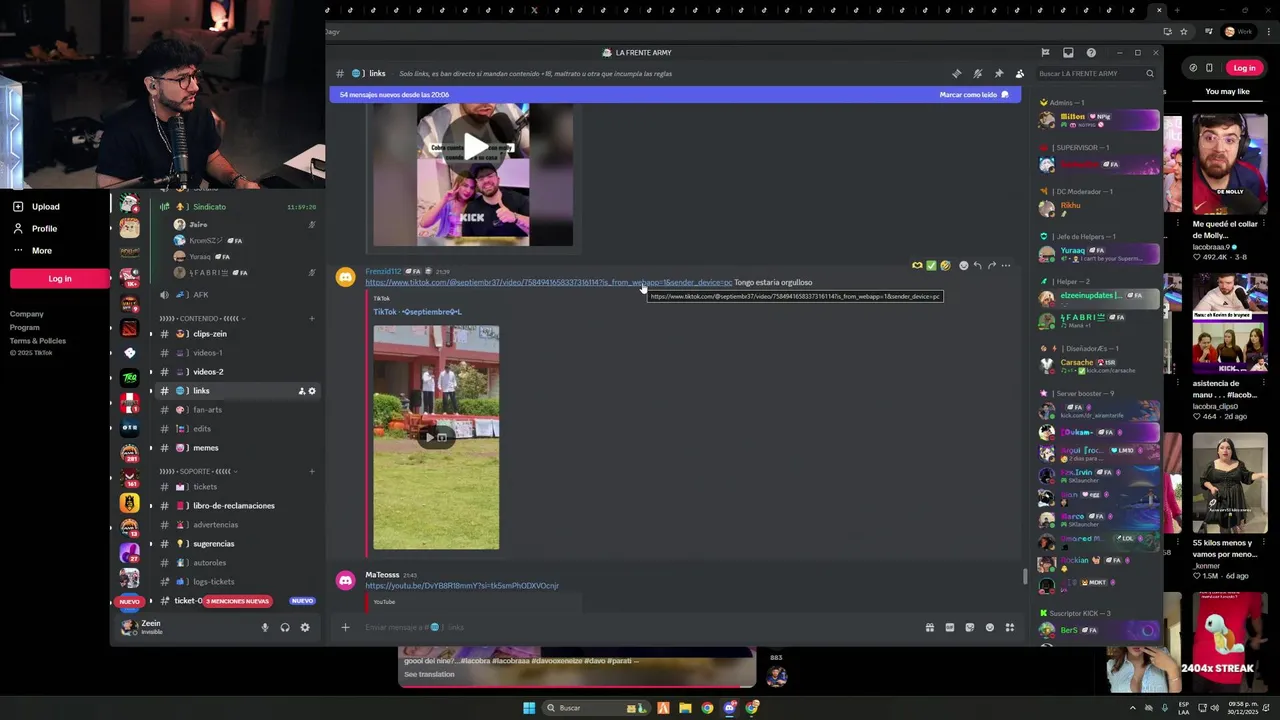Open fan-arts channel

[x=236, y=410]
